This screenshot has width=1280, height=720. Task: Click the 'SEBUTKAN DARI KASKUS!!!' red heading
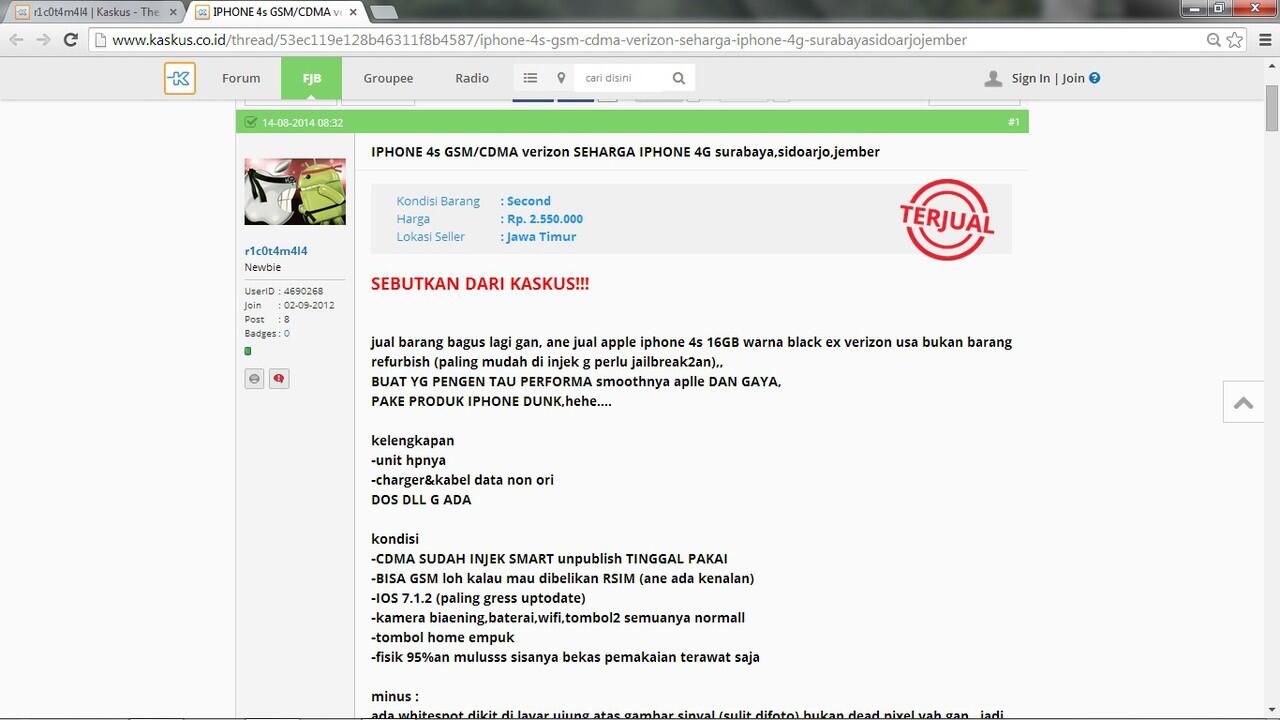[x=480, y=283]
